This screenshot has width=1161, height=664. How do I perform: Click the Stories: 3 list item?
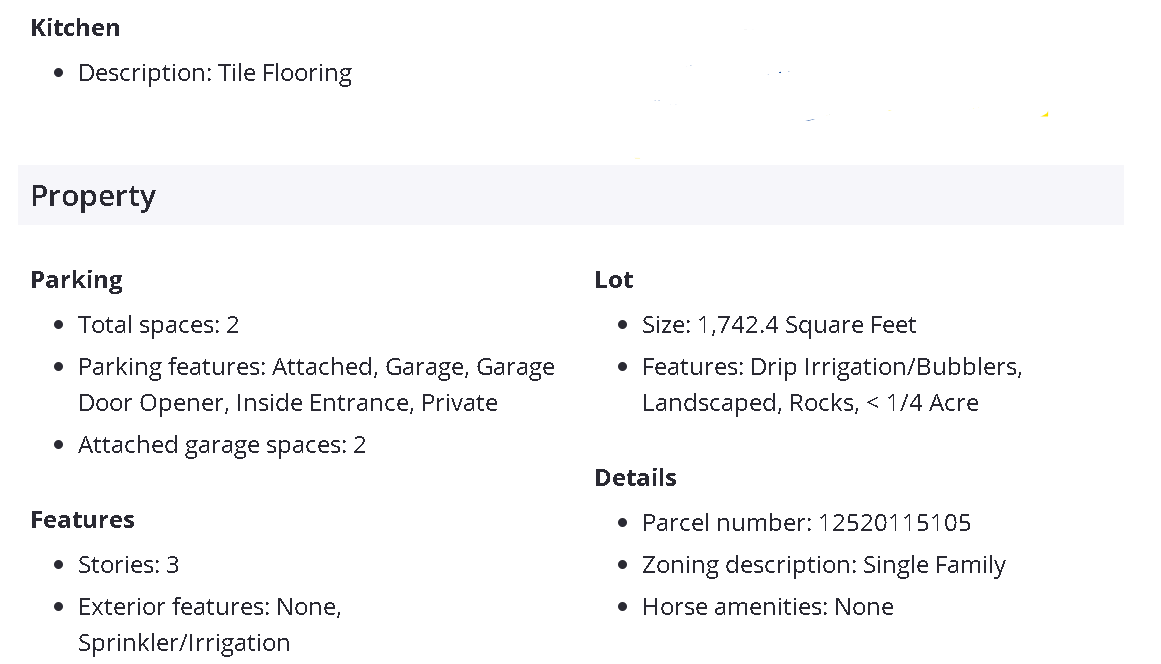pyautogui.click(x=128, y=565)
